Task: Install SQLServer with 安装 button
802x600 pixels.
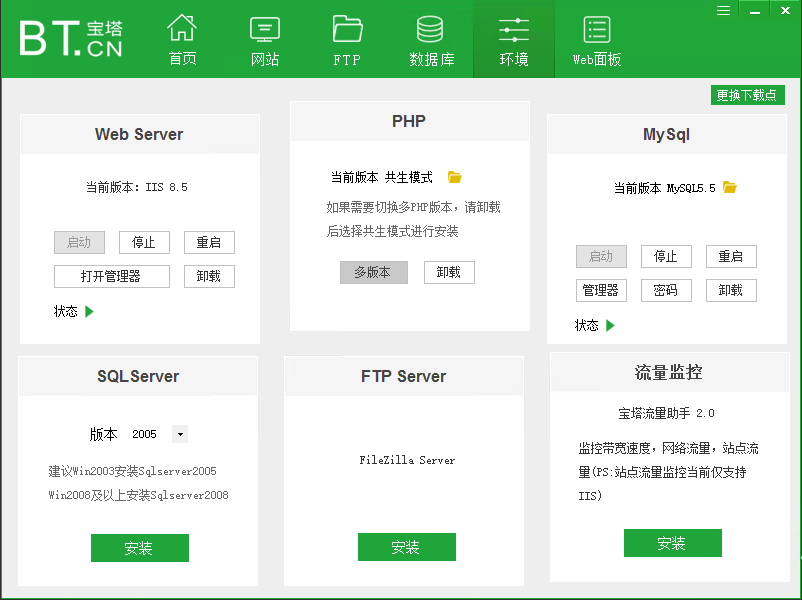Action: [x=140, y=548]
